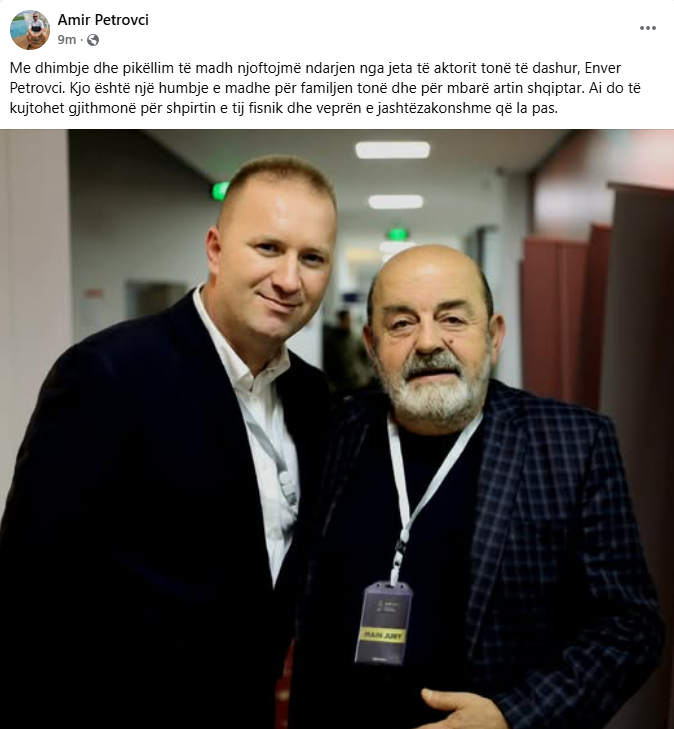Viewport: 674px width, 729px height.
Task: Click the bearded man's face in photo
Action: (430, 337)
